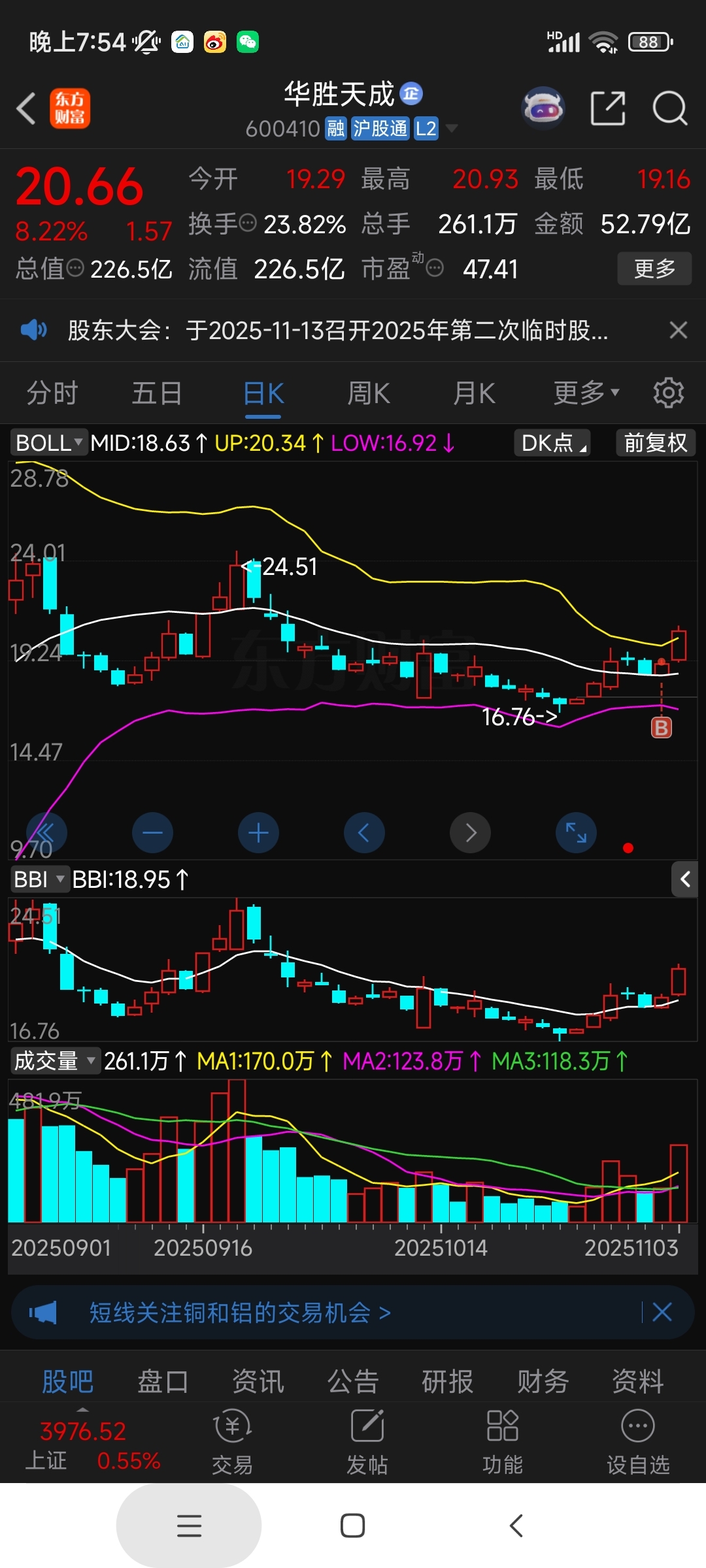Tap the 沪股通 tag
Viewport: 706px width, 1568px height.
380,129
